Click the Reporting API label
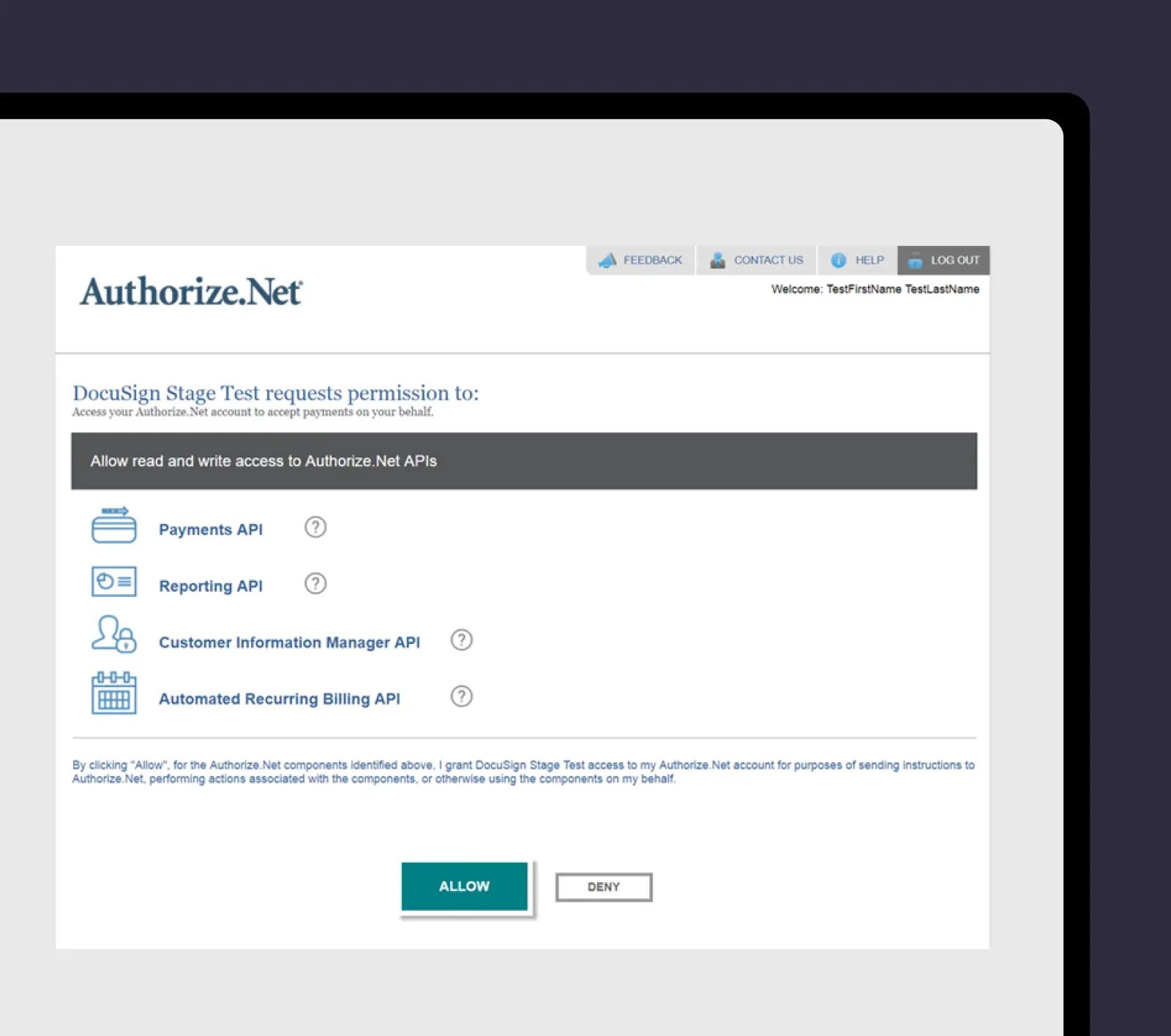Screen dimensions: 1171x1036 pyautogui.click(x=211, y=586)
